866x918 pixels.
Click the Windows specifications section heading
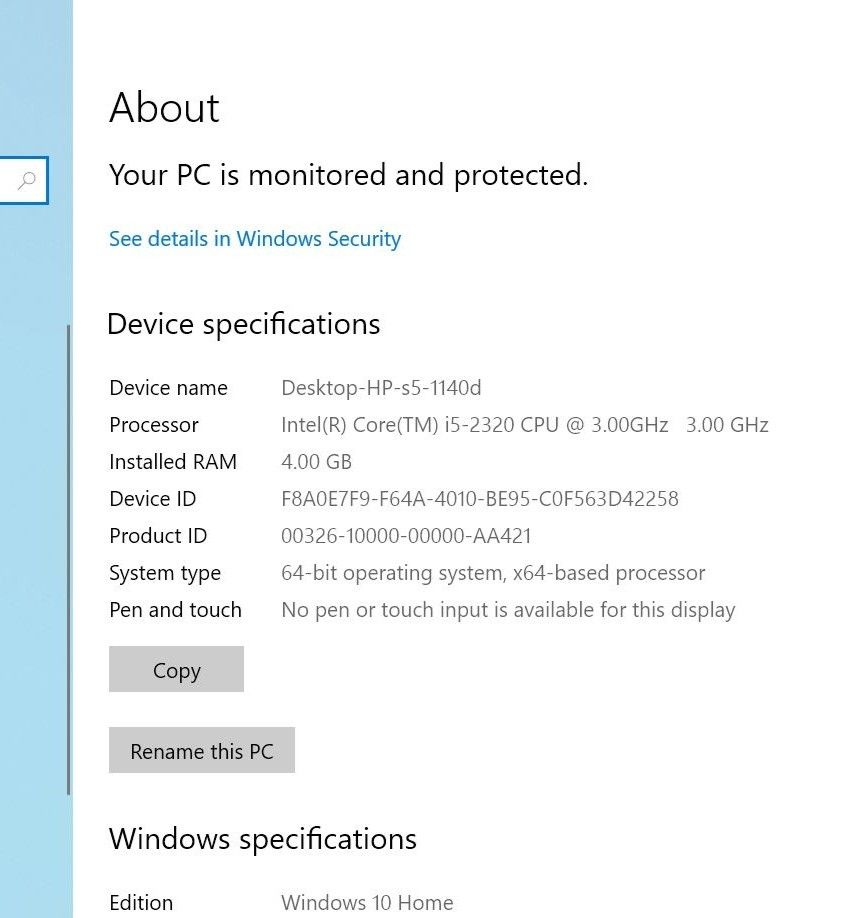tap(263, 840)
